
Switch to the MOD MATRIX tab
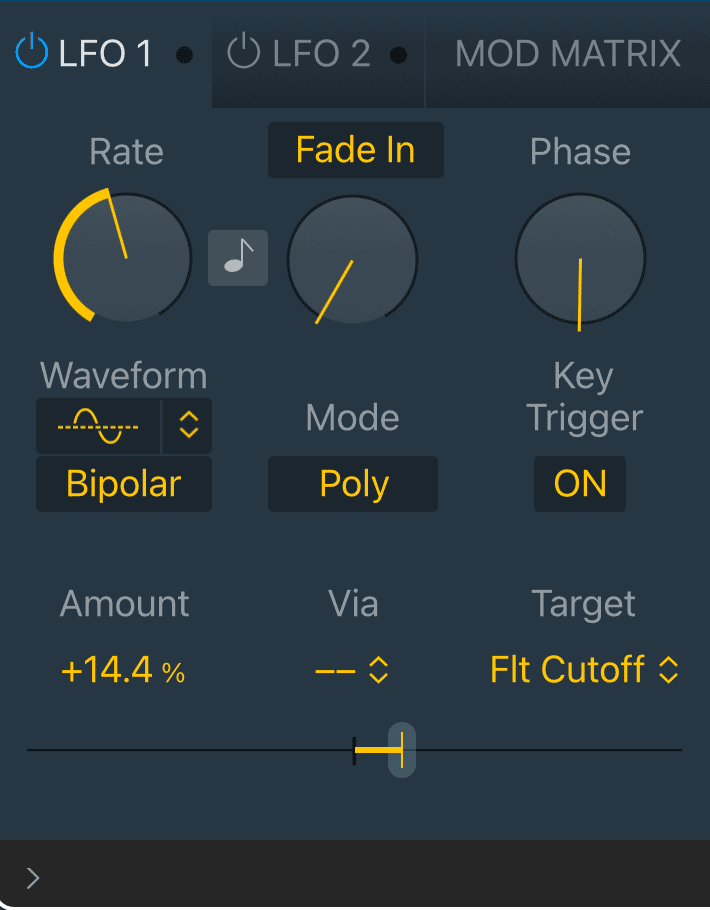pyautogui.click(x=568, y=54)
